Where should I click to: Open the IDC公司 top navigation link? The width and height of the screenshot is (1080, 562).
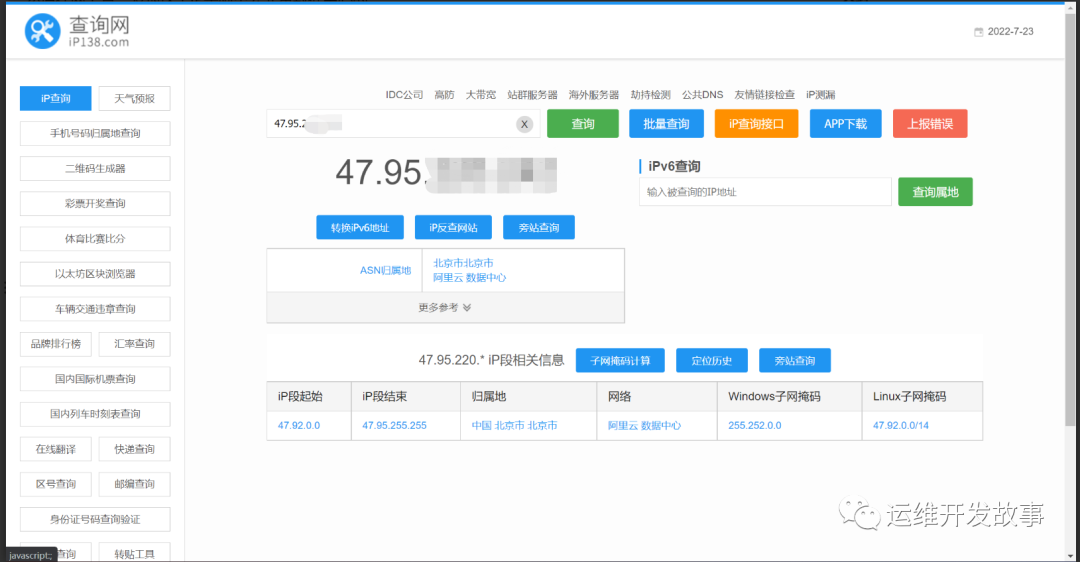(404, 95)
